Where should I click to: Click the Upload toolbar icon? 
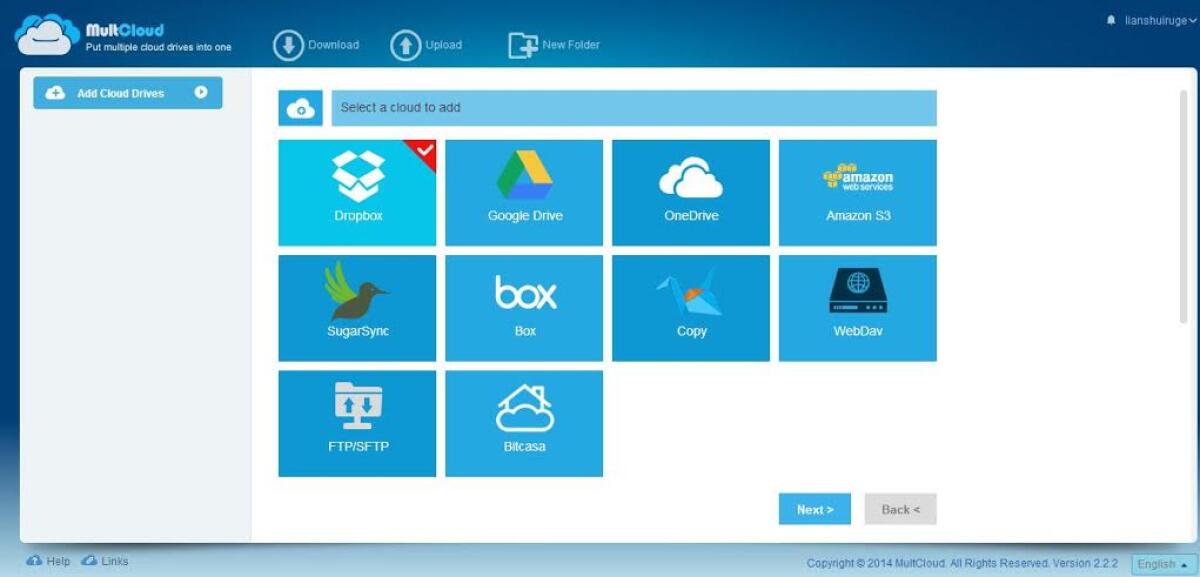point(404,44)
